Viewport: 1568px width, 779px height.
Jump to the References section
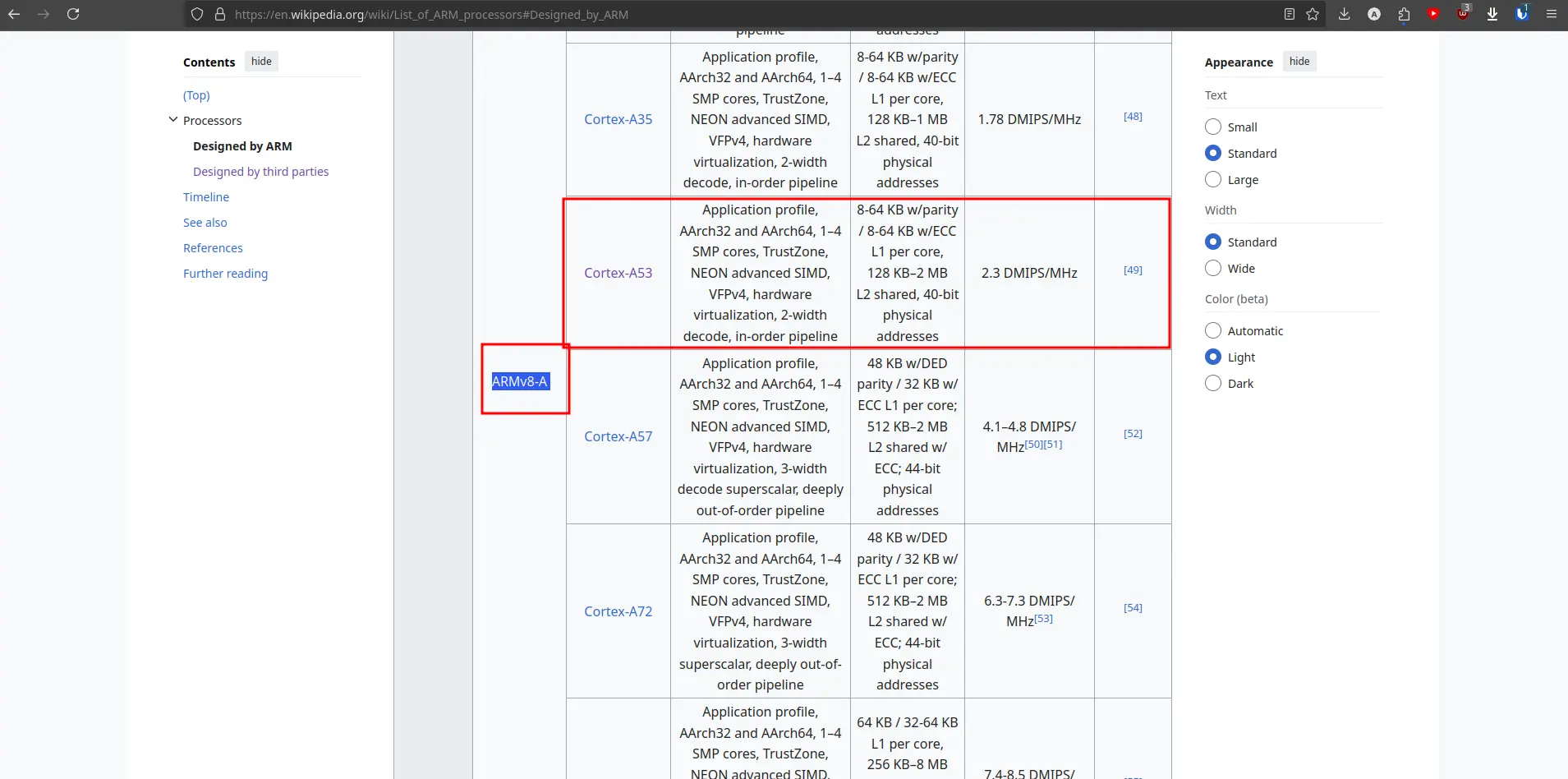tap(213, 248)
